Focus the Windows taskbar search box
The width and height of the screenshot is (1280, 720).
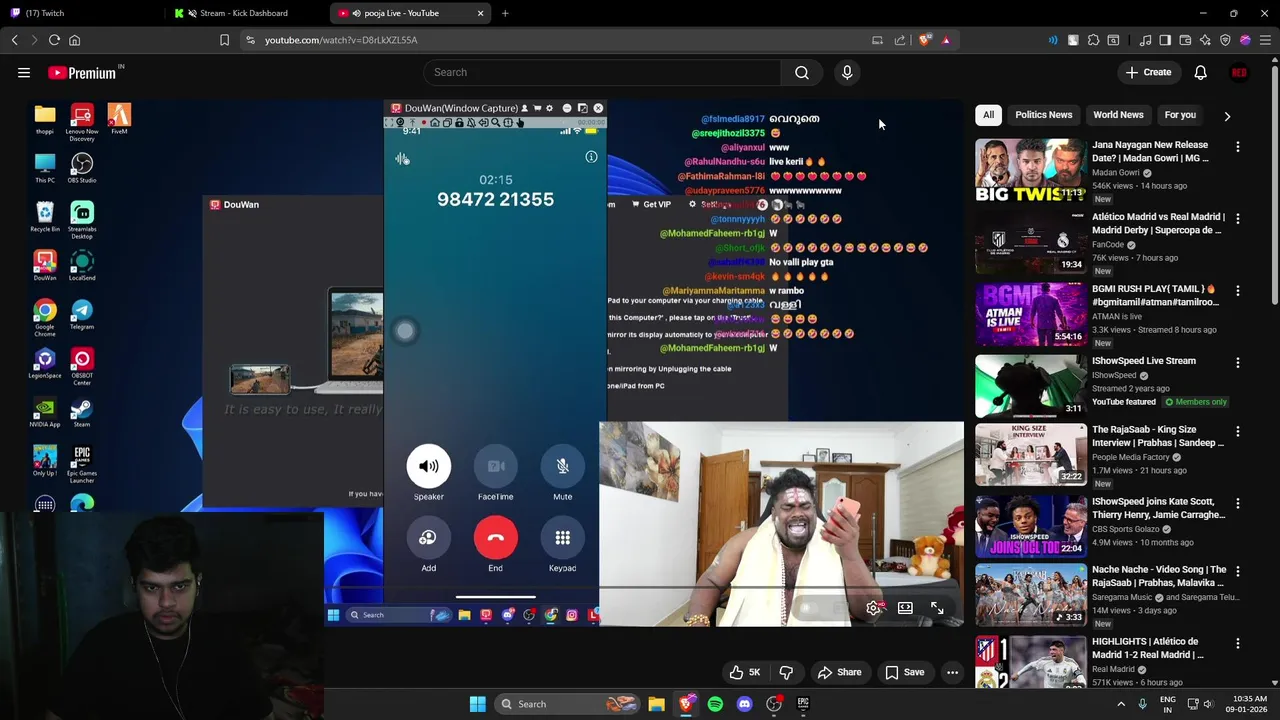point(566,704)
